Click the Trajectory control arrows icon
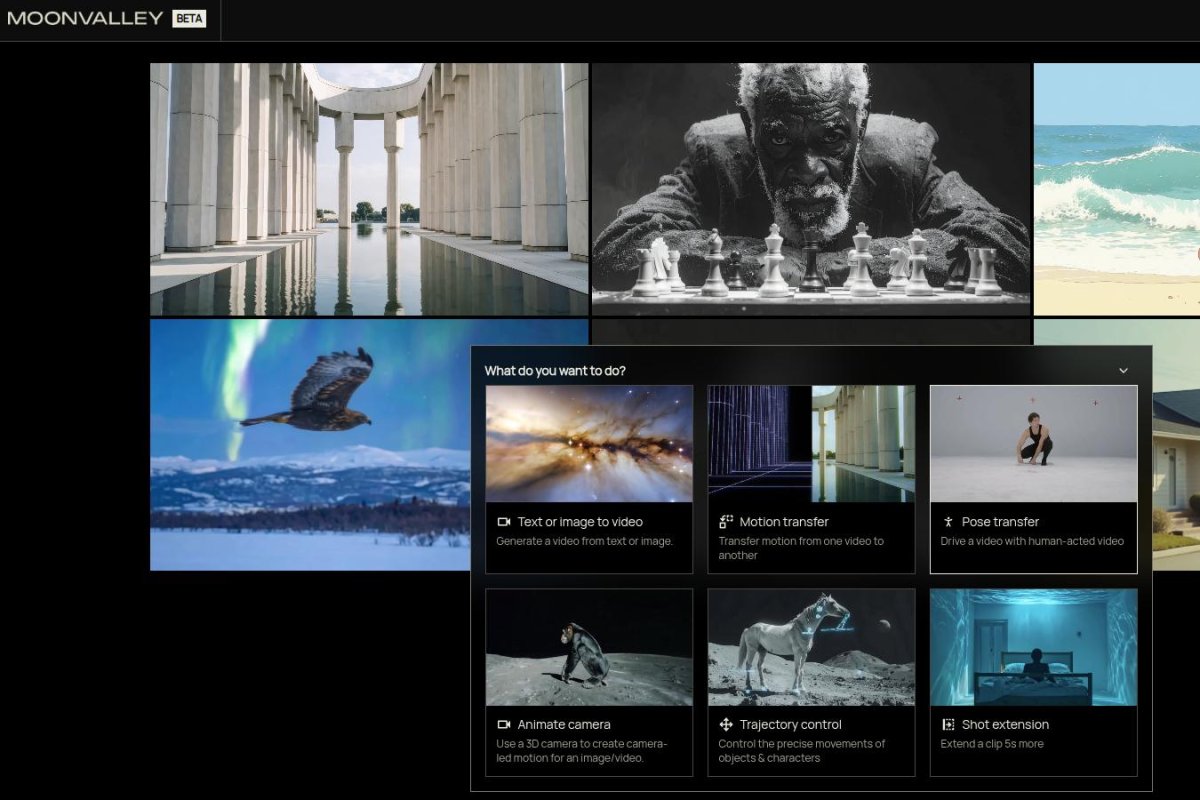The image size is (1200, 800). (726, 725)
